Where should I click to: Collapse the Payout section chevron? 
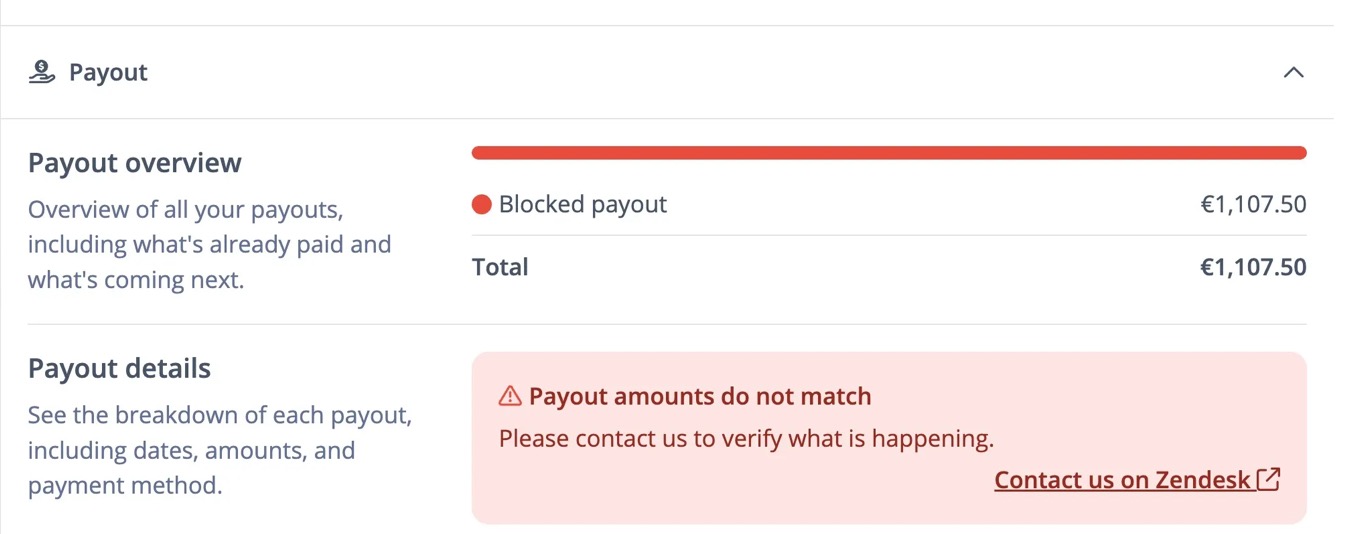[1293, 72]
